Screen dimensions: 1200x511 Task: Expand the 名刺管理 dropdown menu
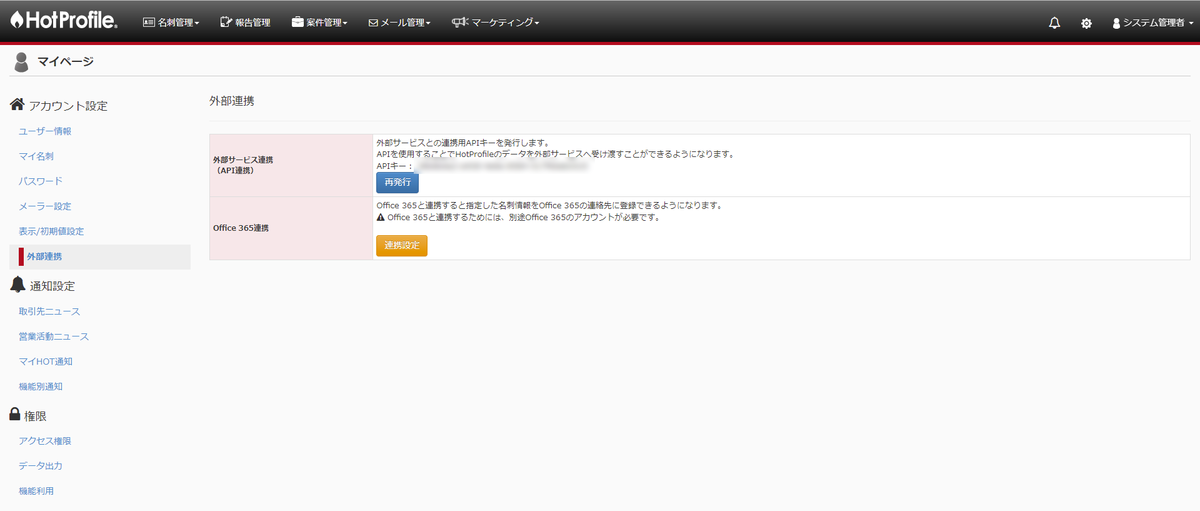[171, 22]
